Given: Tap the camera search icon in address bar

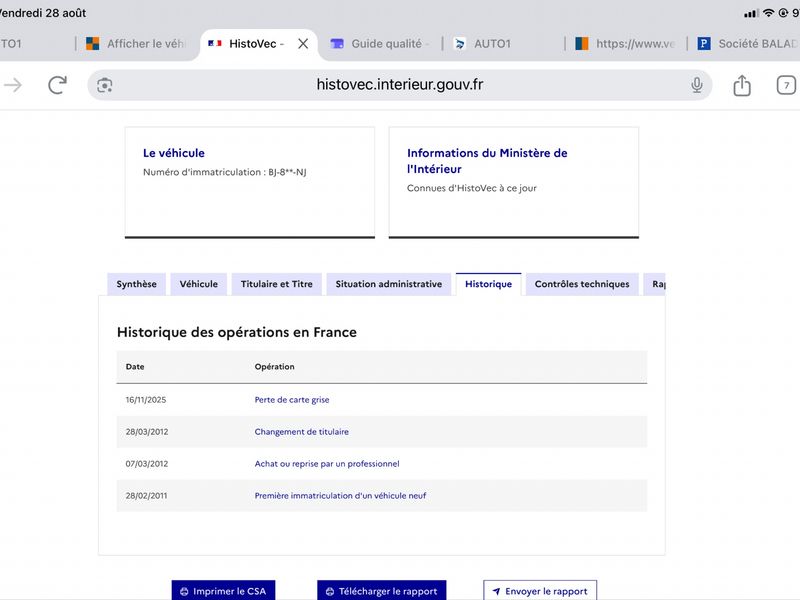Looking at the screenshot, I should click(x=105, y=85).
